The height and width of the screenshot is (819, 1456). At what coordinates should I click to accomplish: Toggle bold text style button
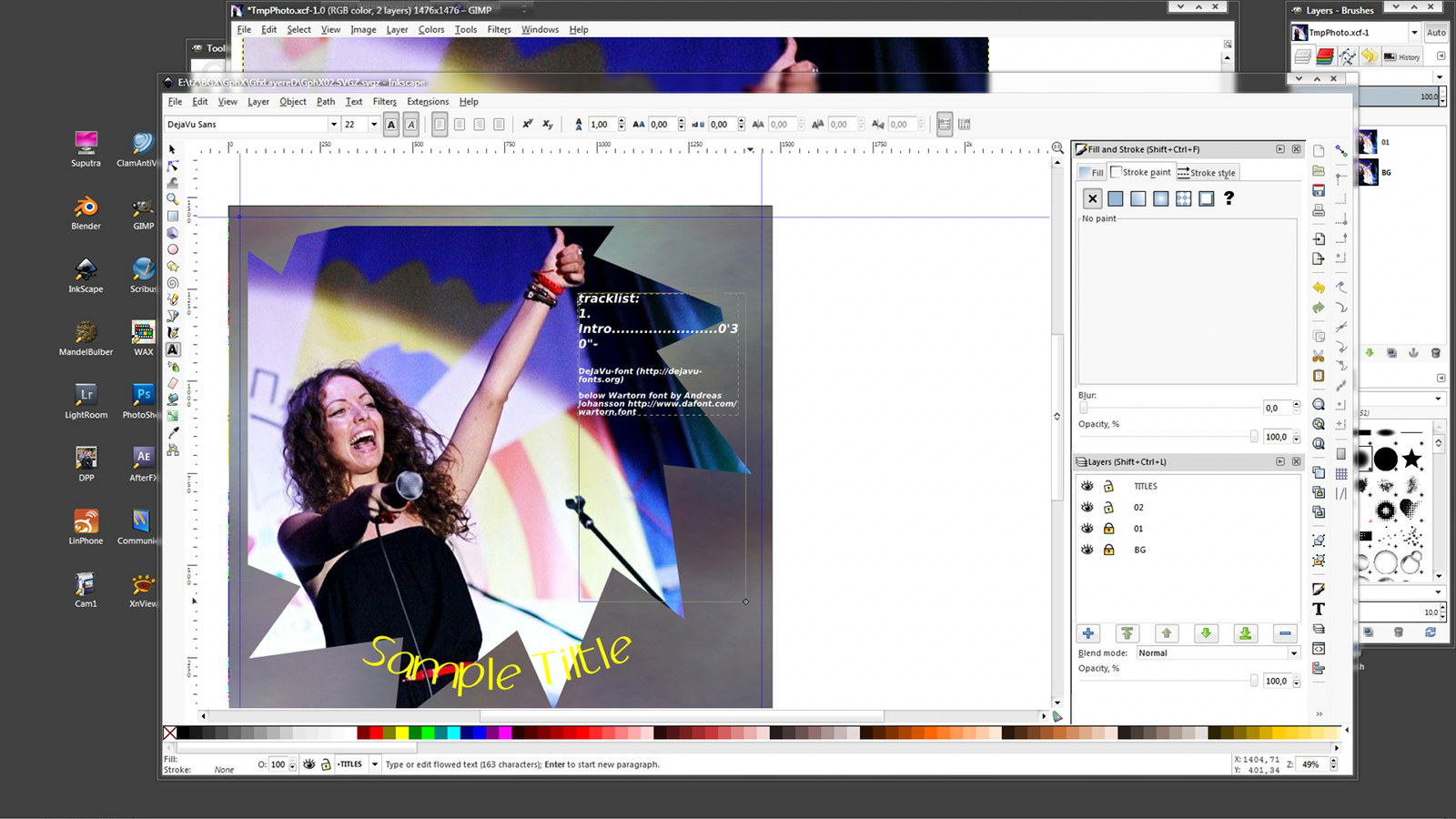(391, 125)
